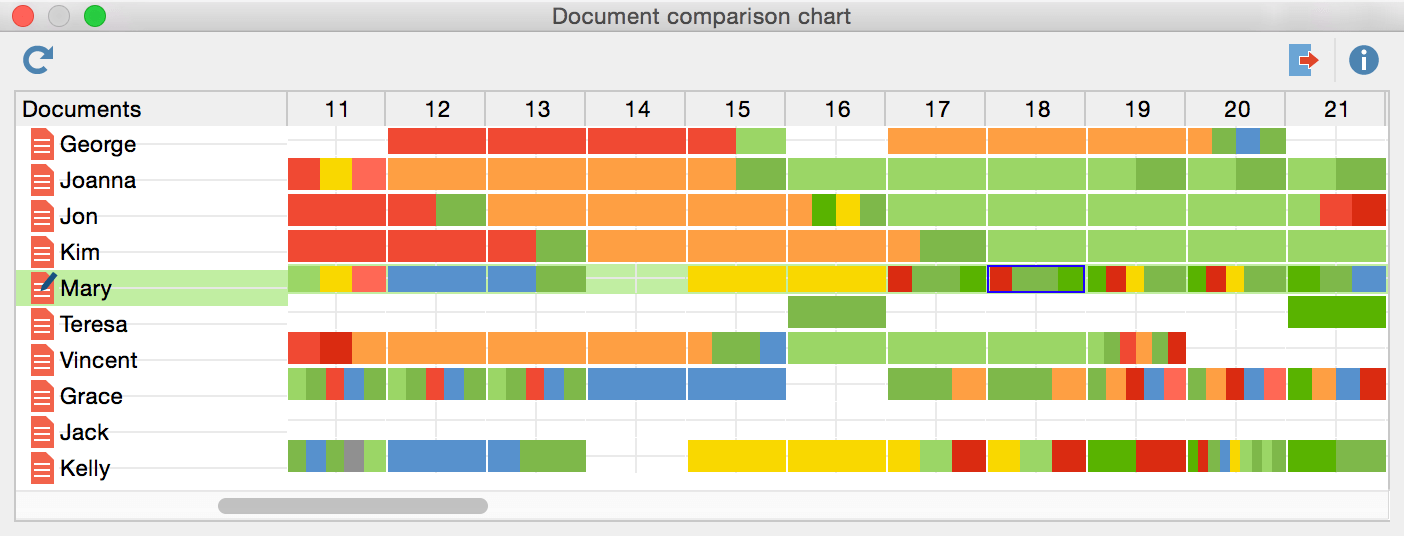
Task: Select the highlighted Mary document name
Action: (x=86, y=288)
